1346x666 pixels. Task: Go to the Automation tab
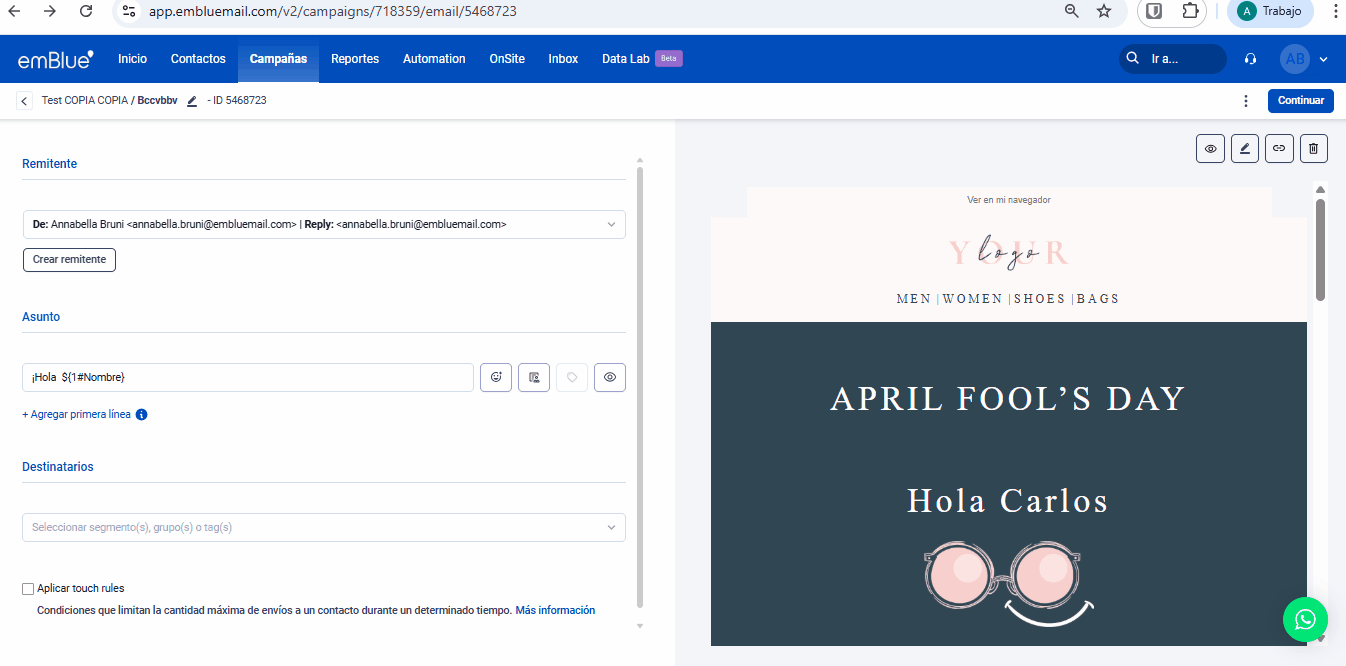click(434, 59)
